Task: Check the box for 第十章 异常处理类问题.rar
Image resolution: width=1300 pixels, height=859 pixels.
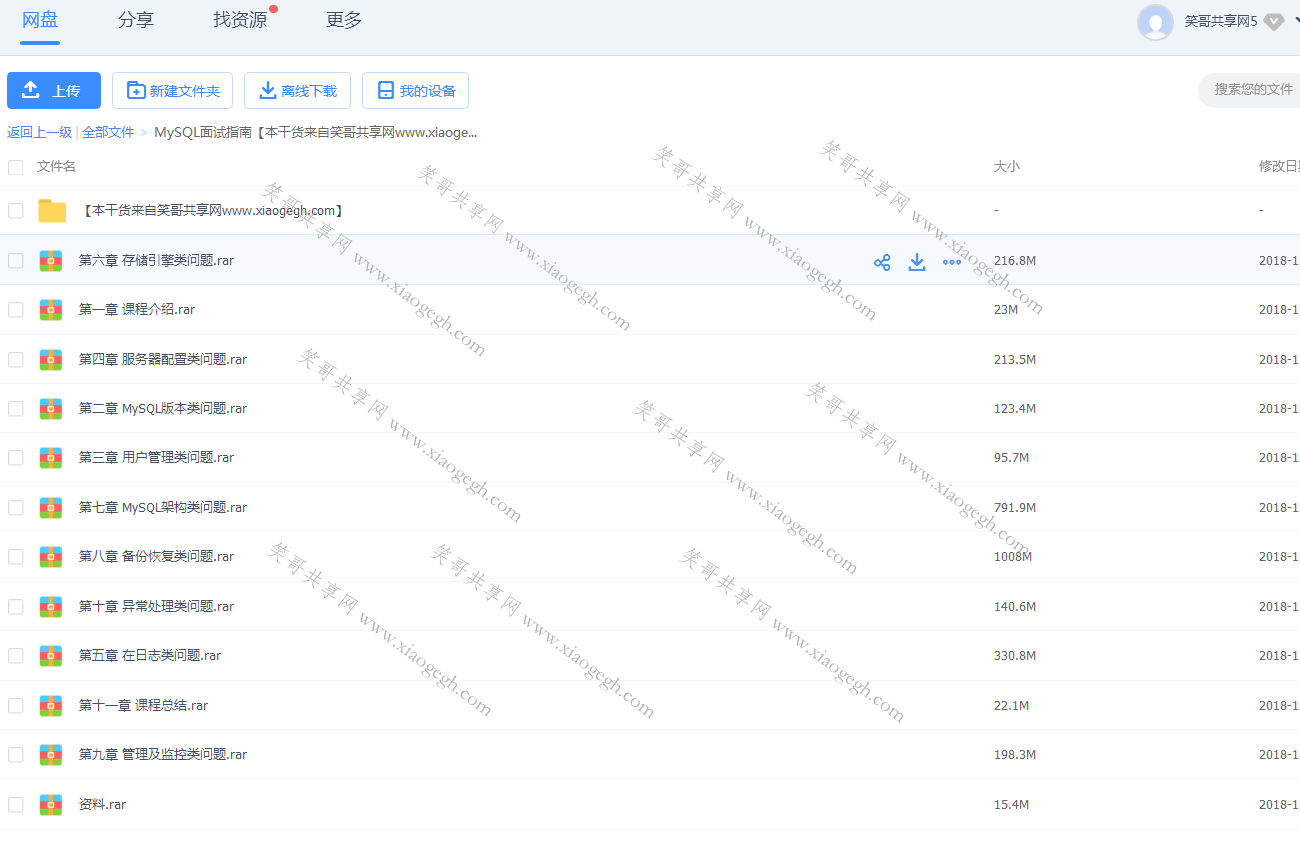Action: [15, 606]
